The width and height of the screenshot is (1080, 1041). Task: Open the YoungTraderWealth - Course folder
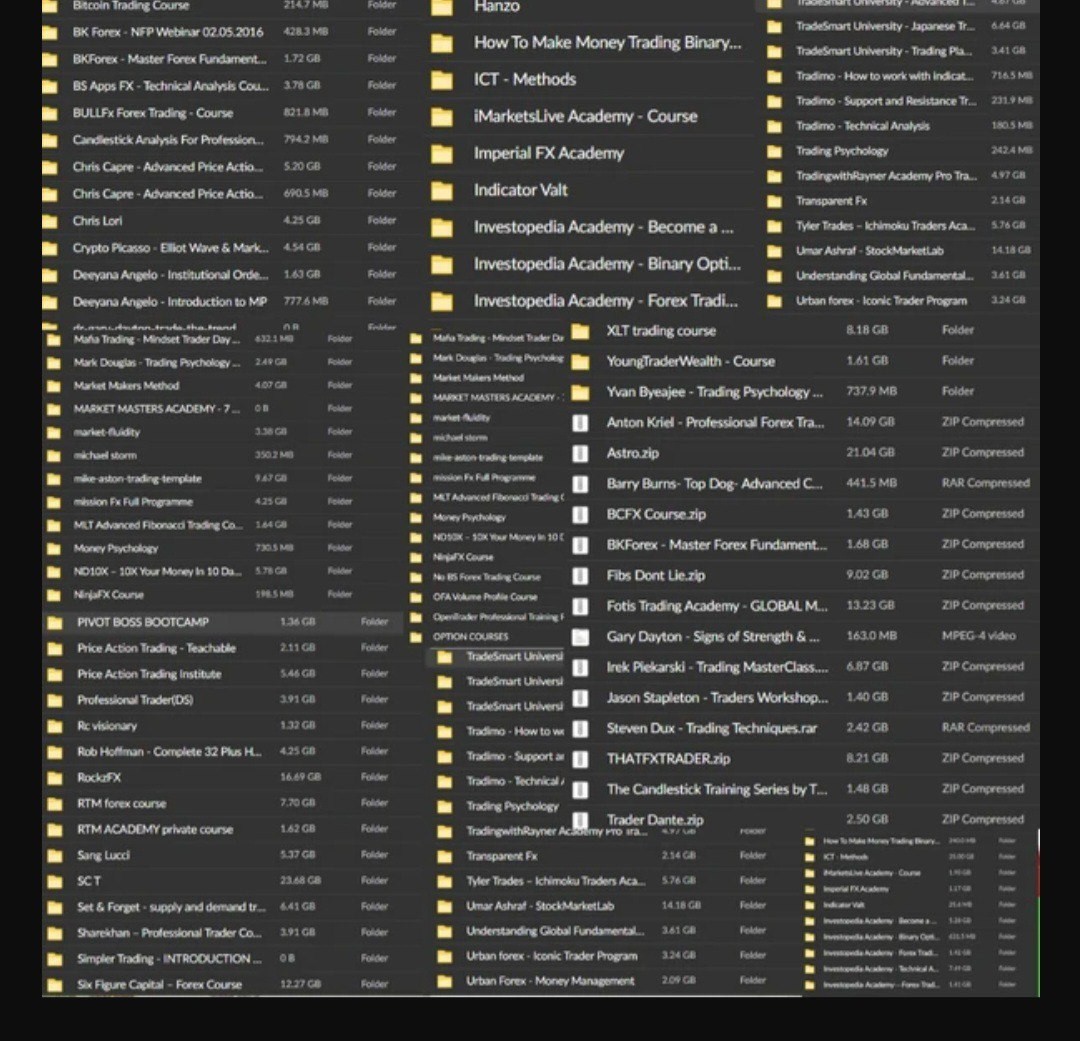(690, 361)
